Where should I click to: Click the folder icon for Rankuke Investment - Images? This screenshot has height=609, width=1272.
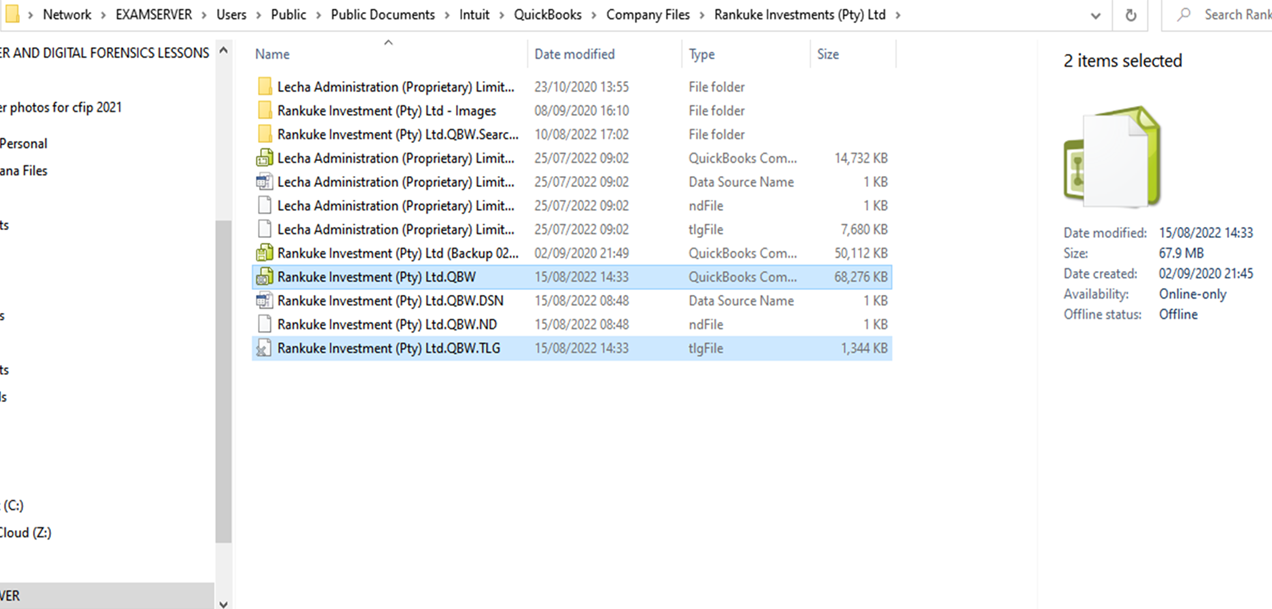pyautogui.click(x=265, y=110)
